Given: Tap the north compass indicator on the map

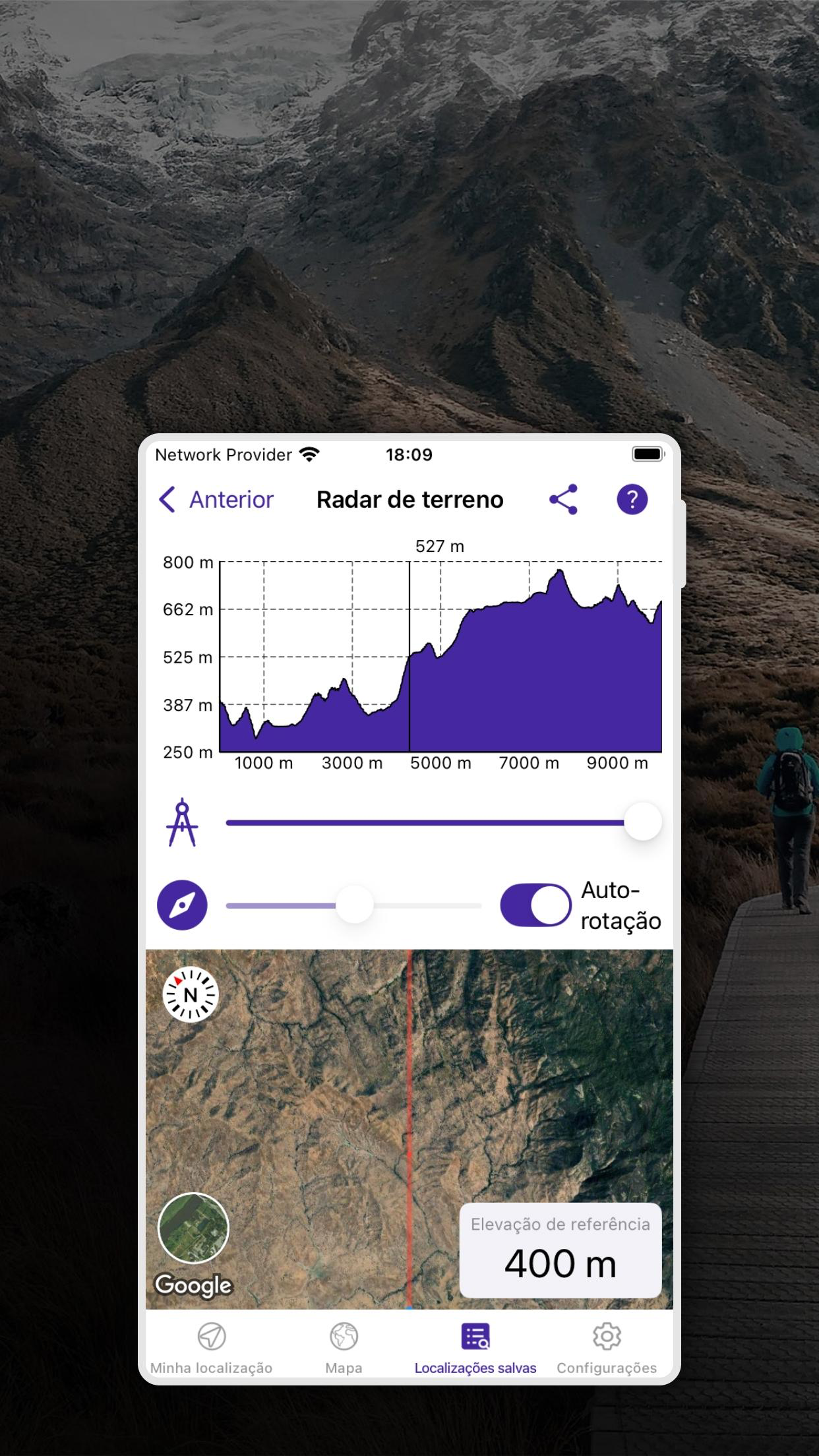Looking at the screenshot, I should (191, 994).
